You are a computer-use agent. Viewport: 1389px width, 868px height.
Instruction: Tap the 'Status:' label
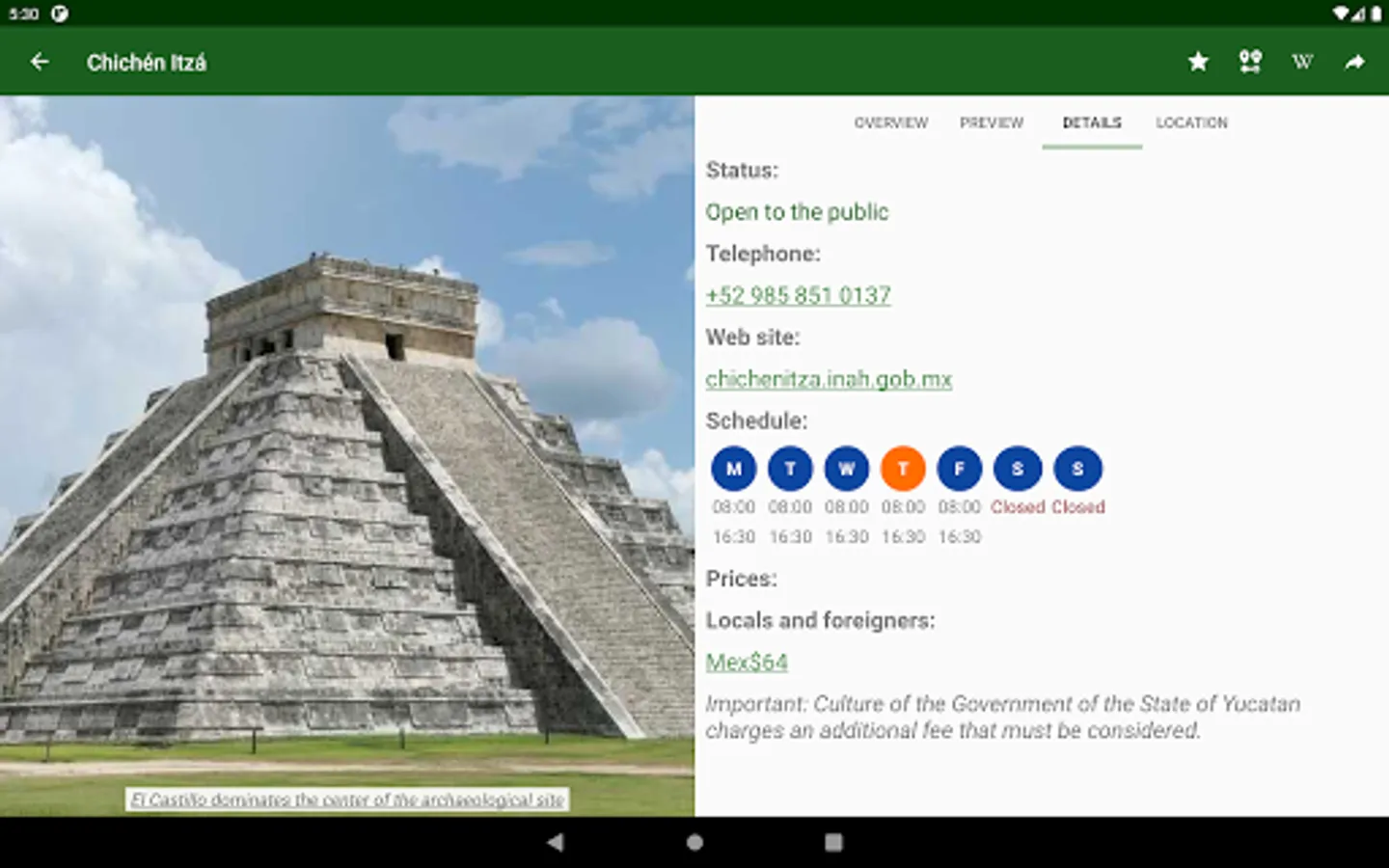coord(742,170)
